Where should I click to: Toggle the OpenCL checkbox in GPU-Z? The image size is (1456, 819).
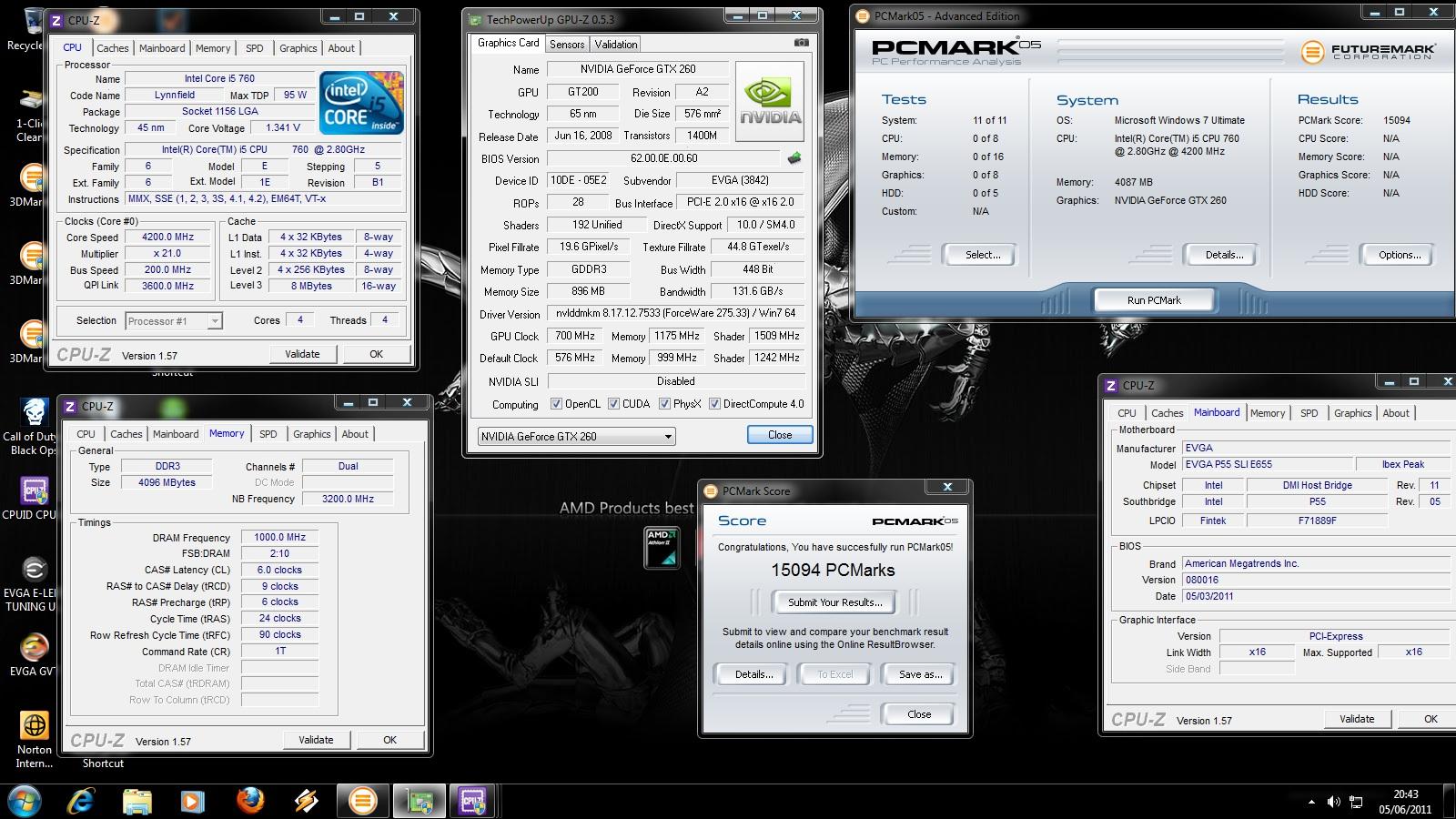click(557, 404)
